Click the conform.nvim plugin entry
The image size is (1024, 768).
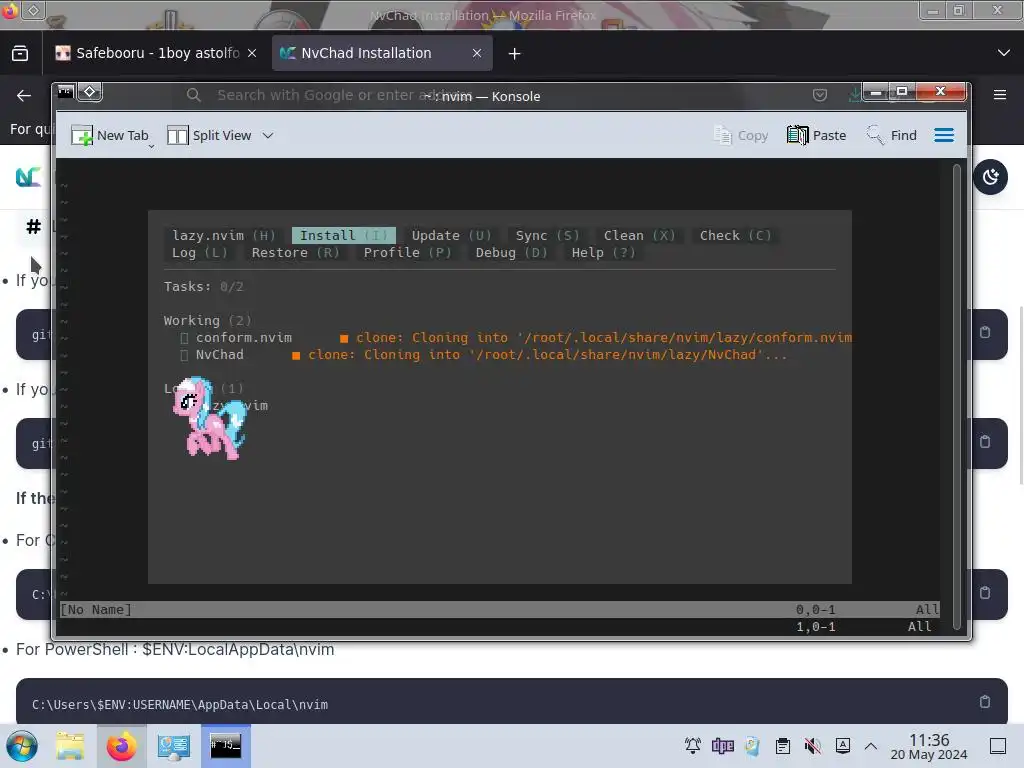pos(244,338)
